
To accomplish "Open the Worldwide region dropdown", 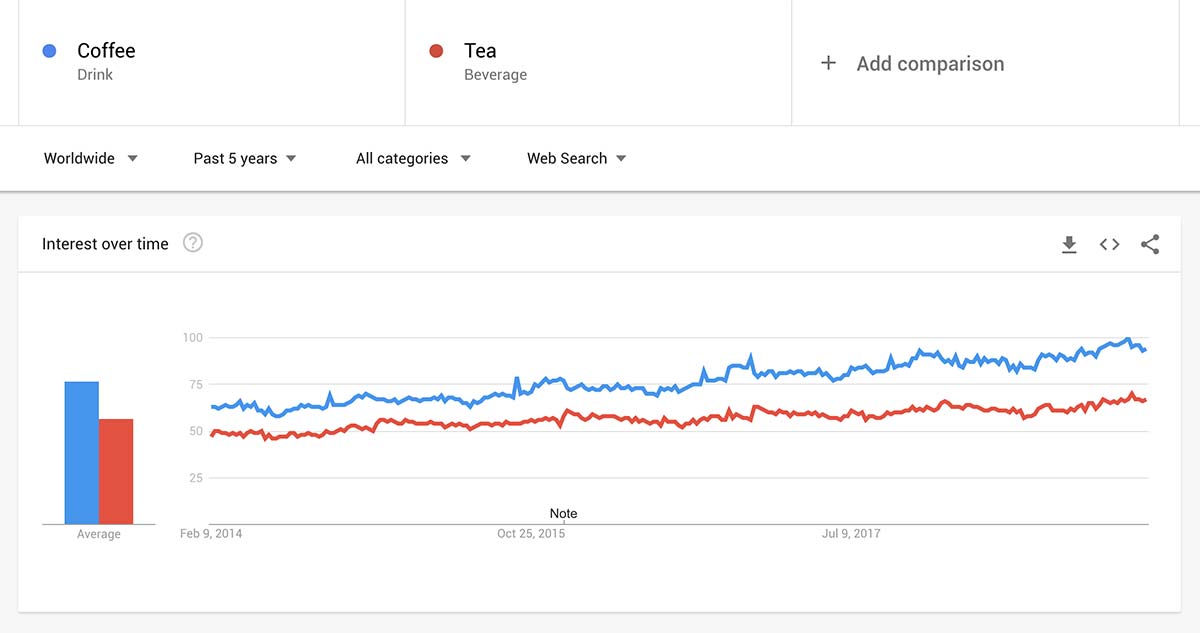I will tap(90, 158).
